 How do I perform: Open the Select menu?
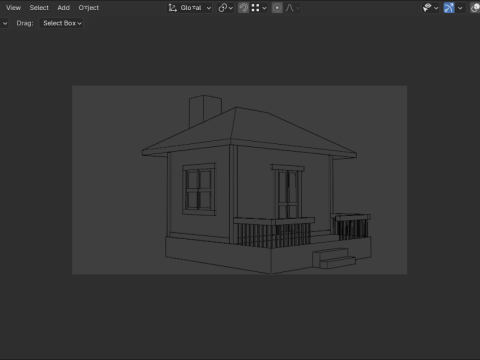[39, 8]
